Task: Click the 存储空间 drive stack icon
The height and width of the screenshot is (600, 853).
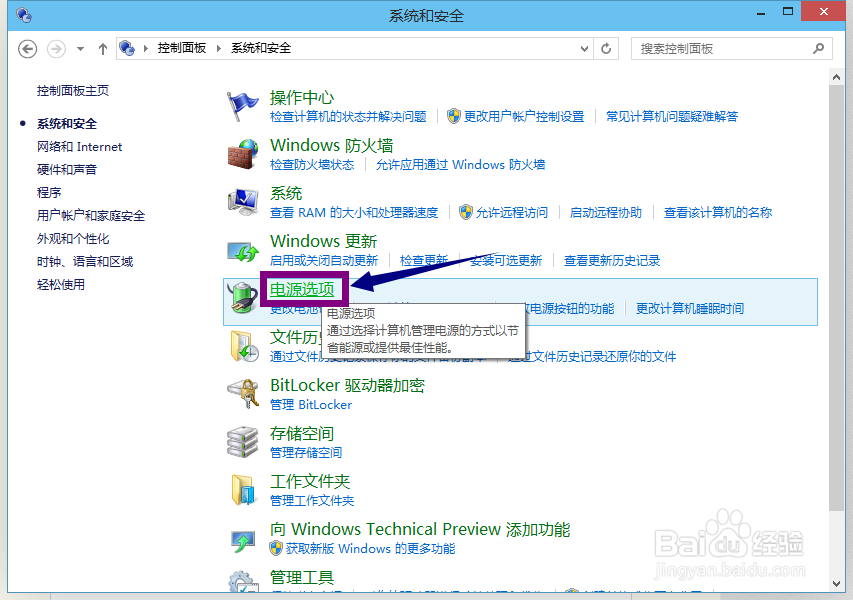Action: tap(242, 440)
